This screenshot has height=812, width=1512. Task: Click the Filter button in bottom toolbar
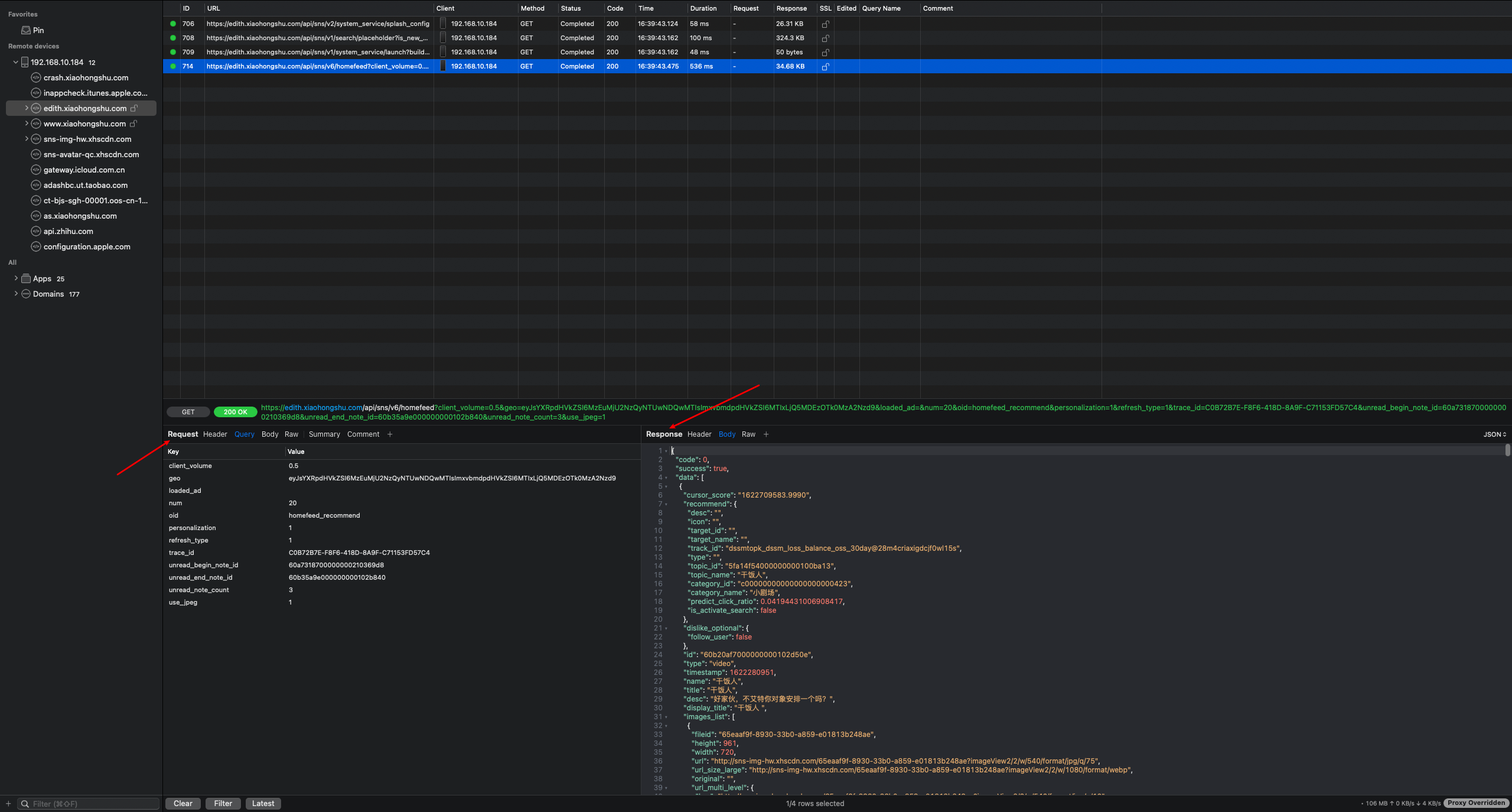[222, 803]
